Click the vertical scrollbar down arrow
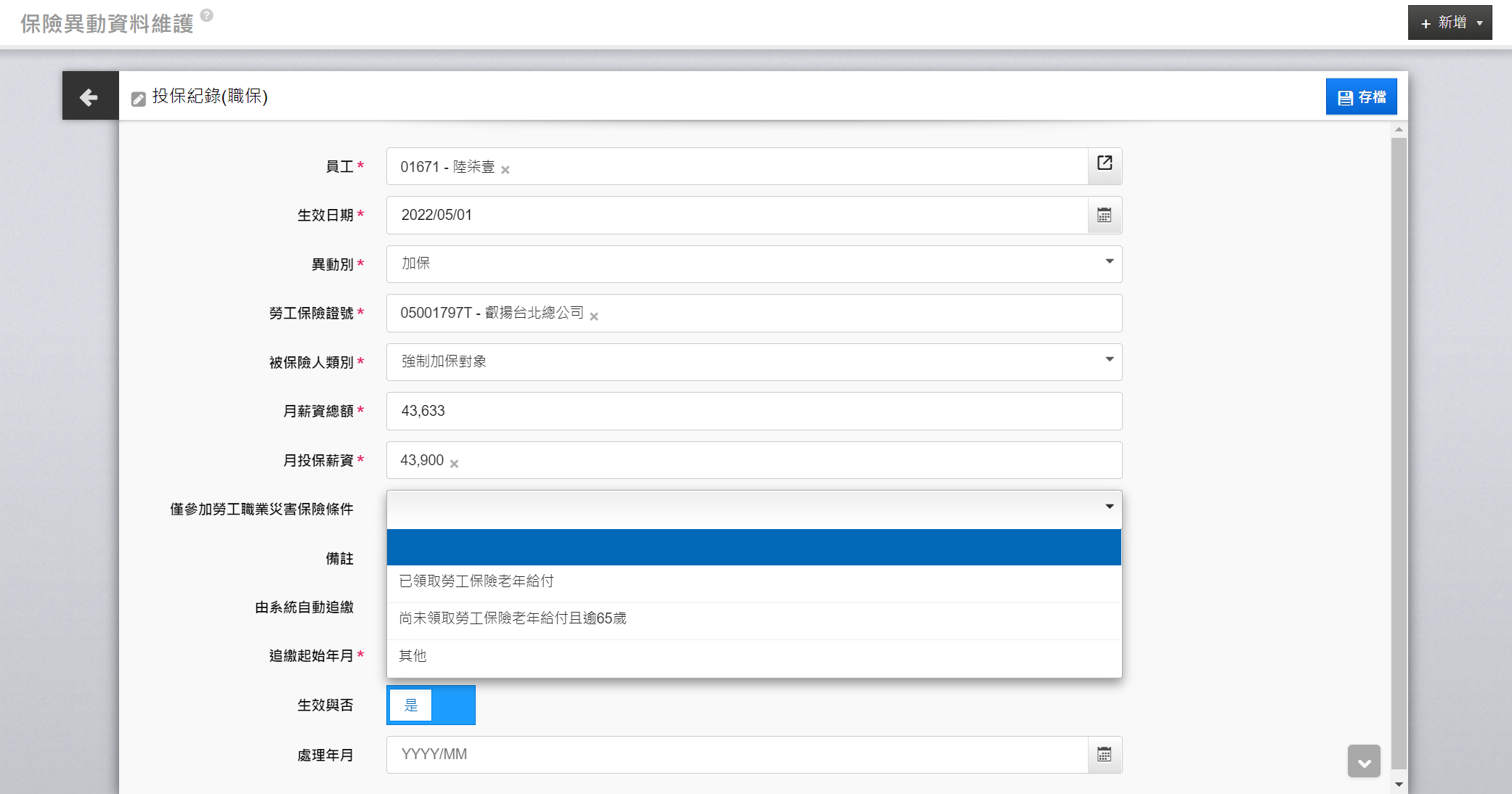Viewport: 1512px width, 794px height. [1399, 785]
